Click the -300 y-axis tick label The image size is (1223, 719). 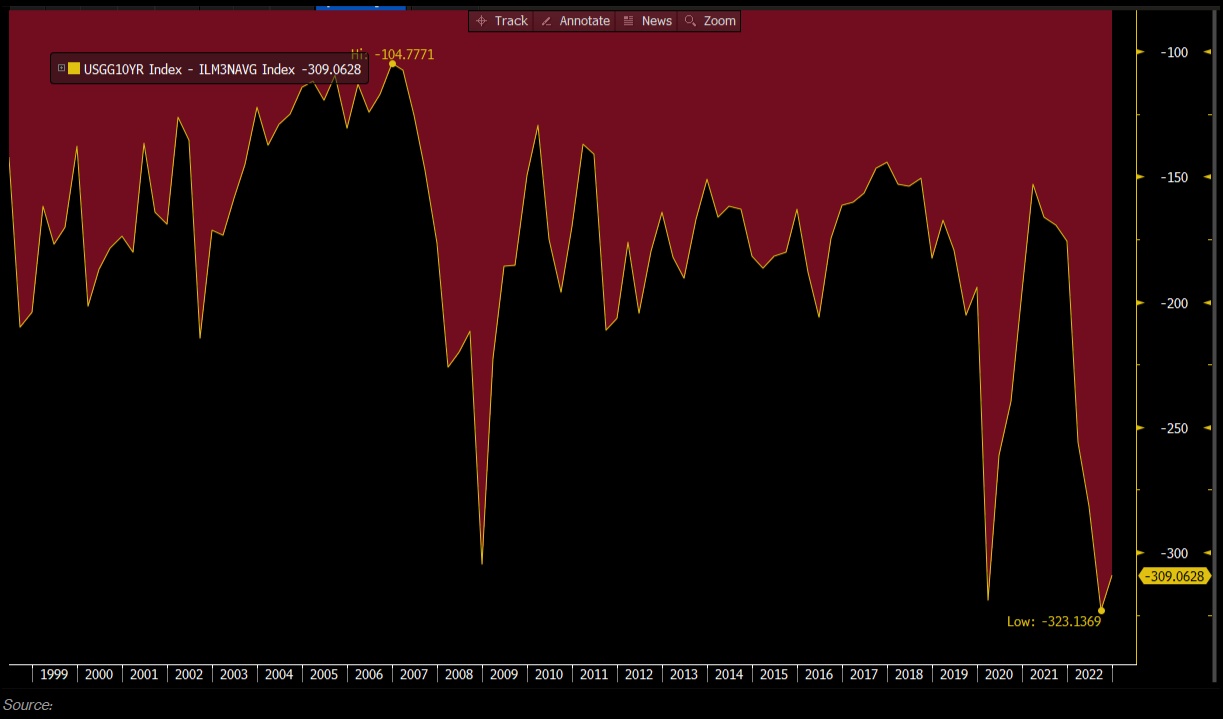click(1171, 553)
